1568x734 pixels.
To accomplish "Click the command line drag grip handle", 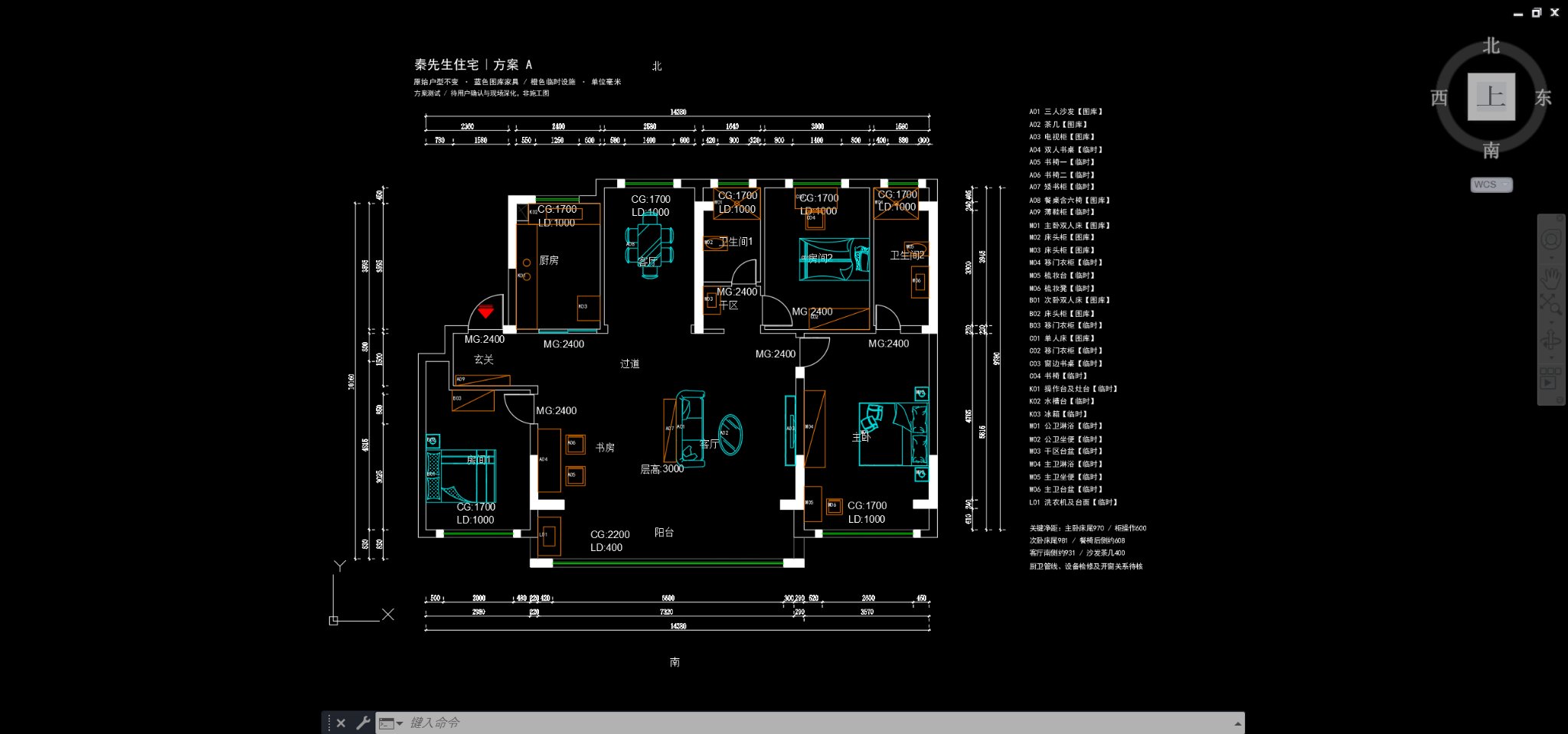I will [x=329, y=723].
